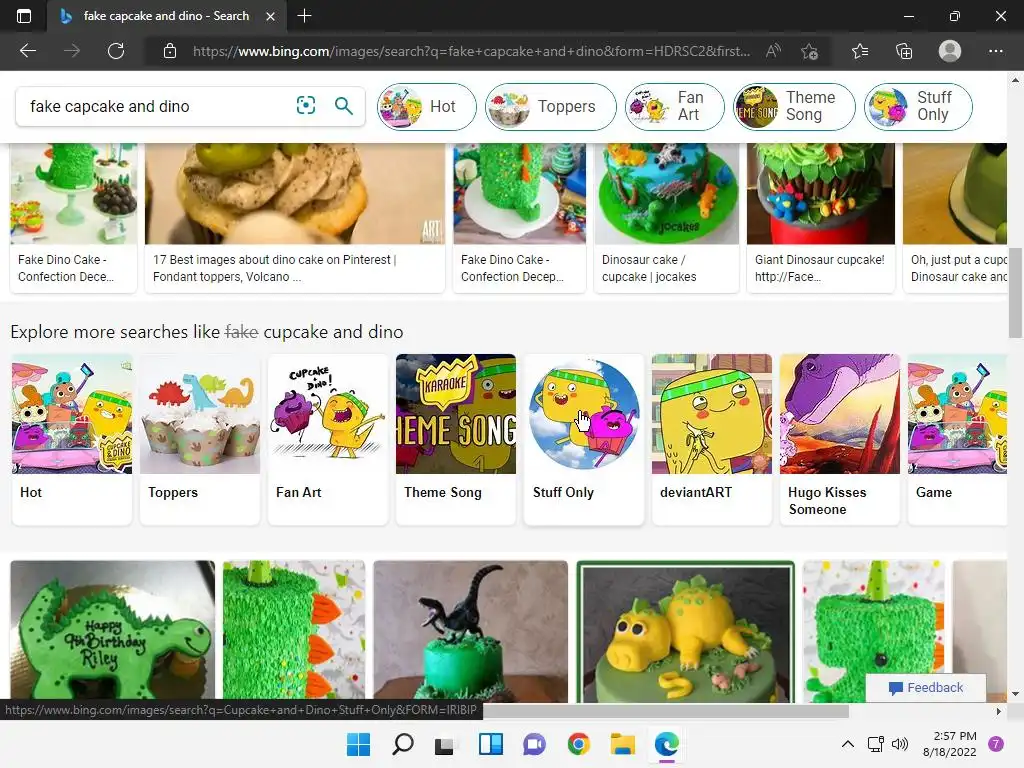Select the Toppers filter chip
Image resolution: width=1024 pixels, height=768 pixels.
tap(551, 106)
